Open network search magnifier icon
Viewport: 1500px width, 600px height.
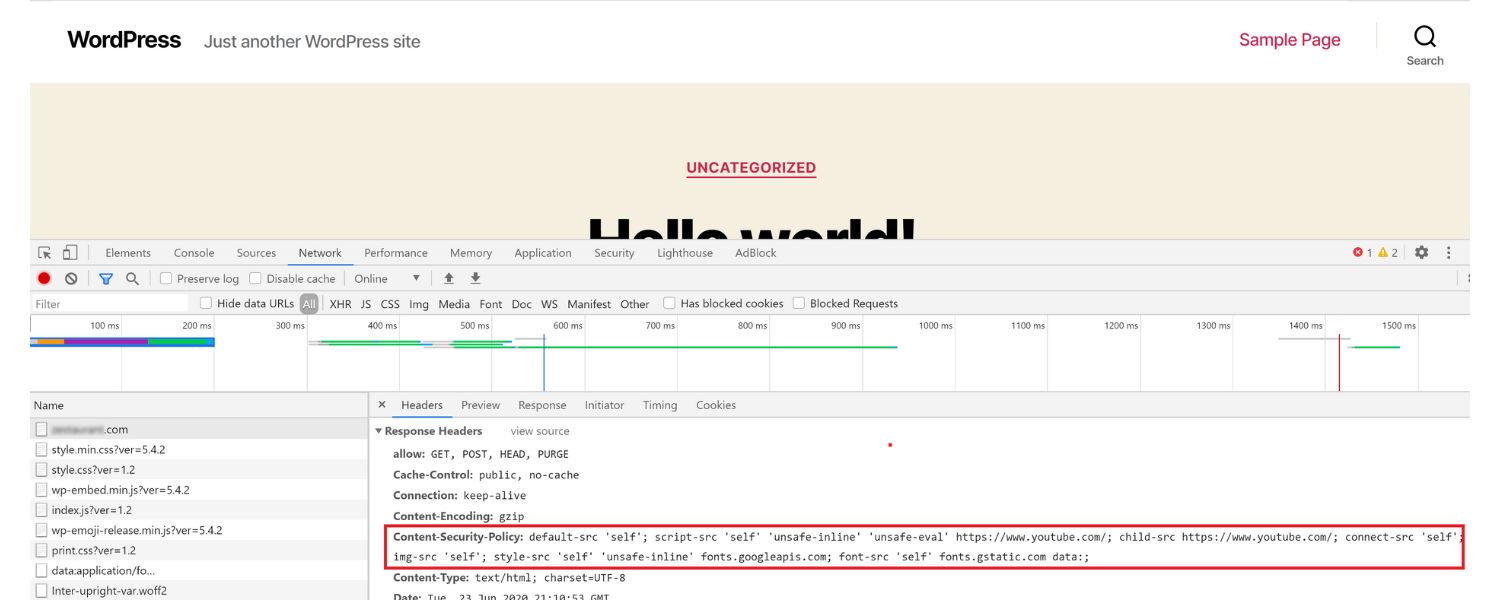click(x=132, y=279)
